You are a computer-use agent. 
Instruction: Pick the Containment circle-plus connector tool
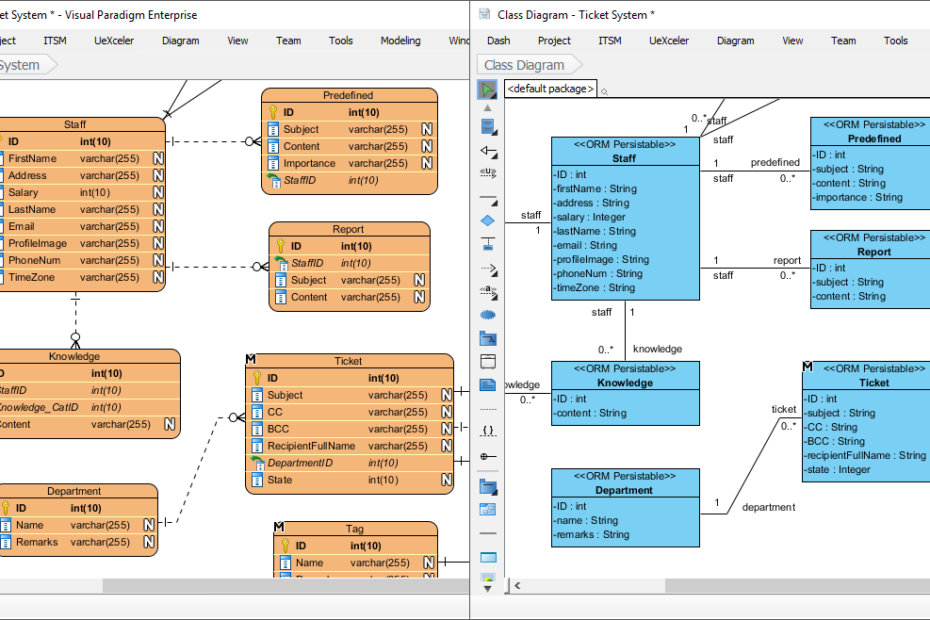click(487, 456)
